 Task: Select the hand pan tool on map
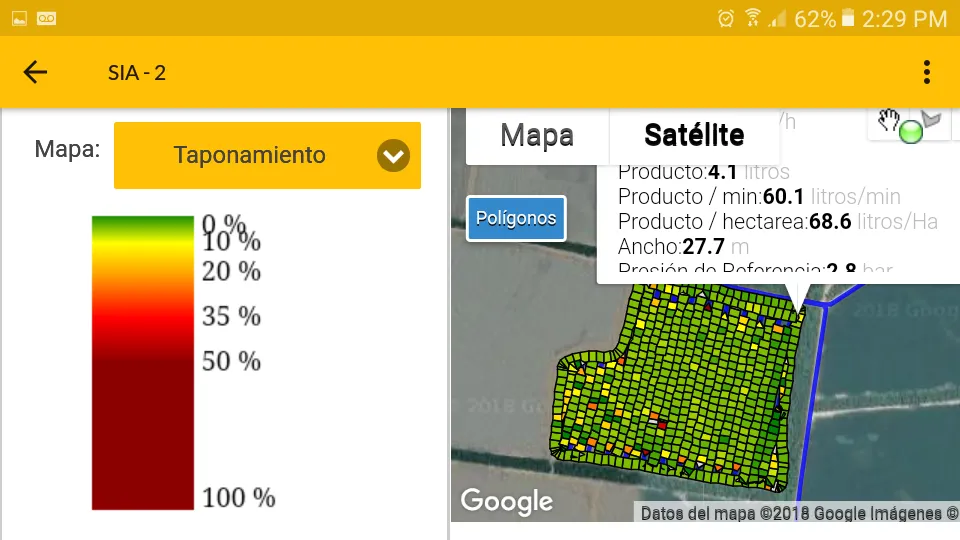[889, 121]
